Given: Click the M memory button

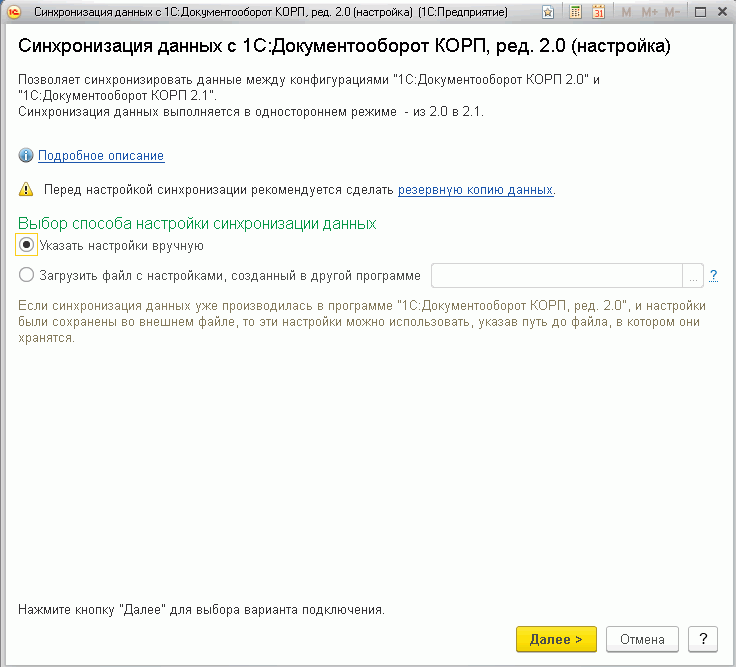Looking at the screenshot, I should tap(626, 12).
